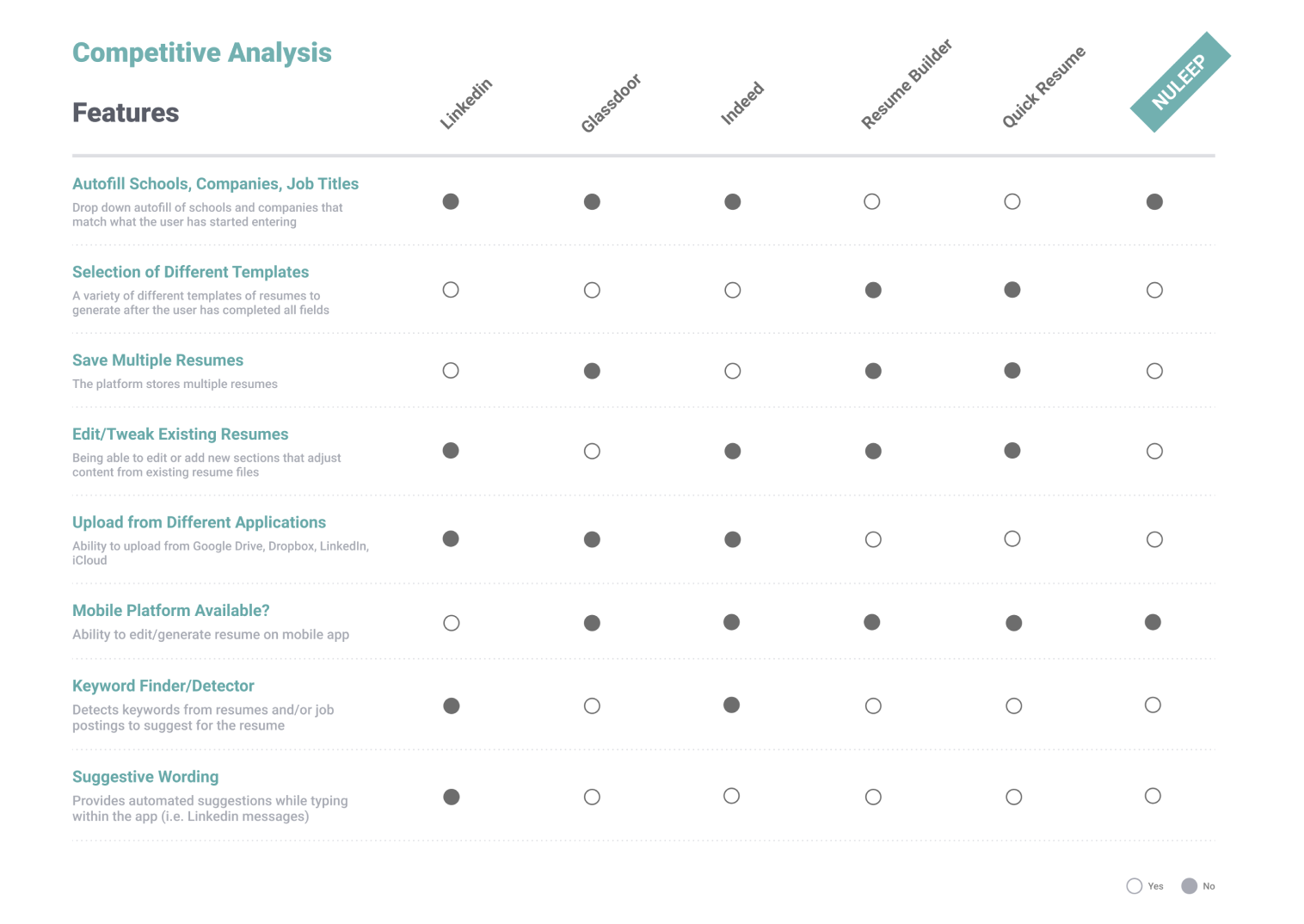Click NULEEP circle in Mobile Platform row
The width and height of the screenshot is (1304, 924).
point(1153,622)
